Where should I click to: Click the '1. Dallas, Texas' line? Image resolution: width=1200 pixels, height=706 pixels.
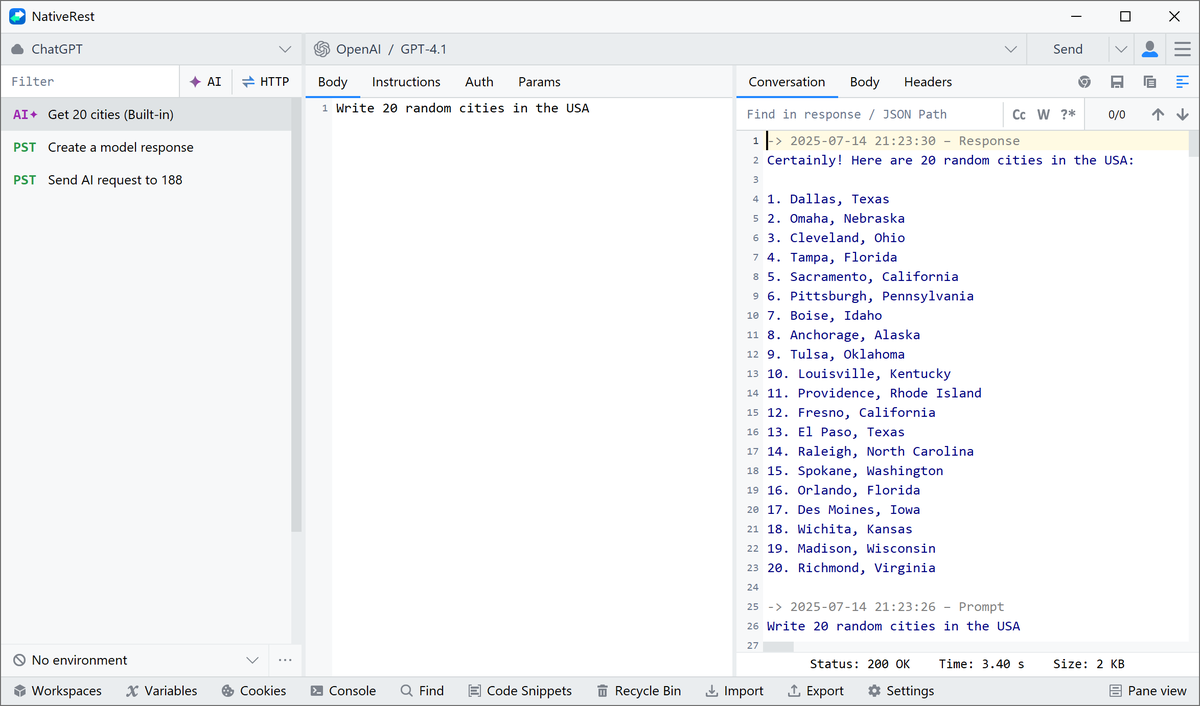point(828,199)
